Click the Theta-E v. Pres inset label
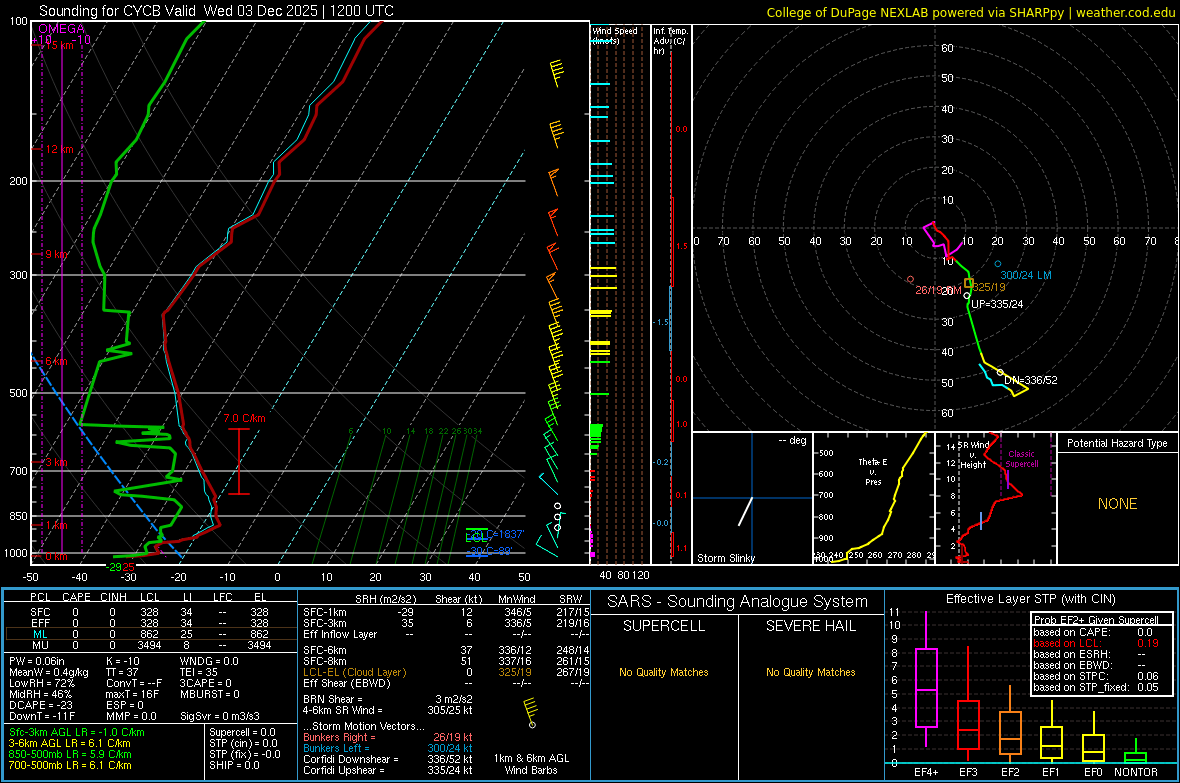 click(873, 471)
